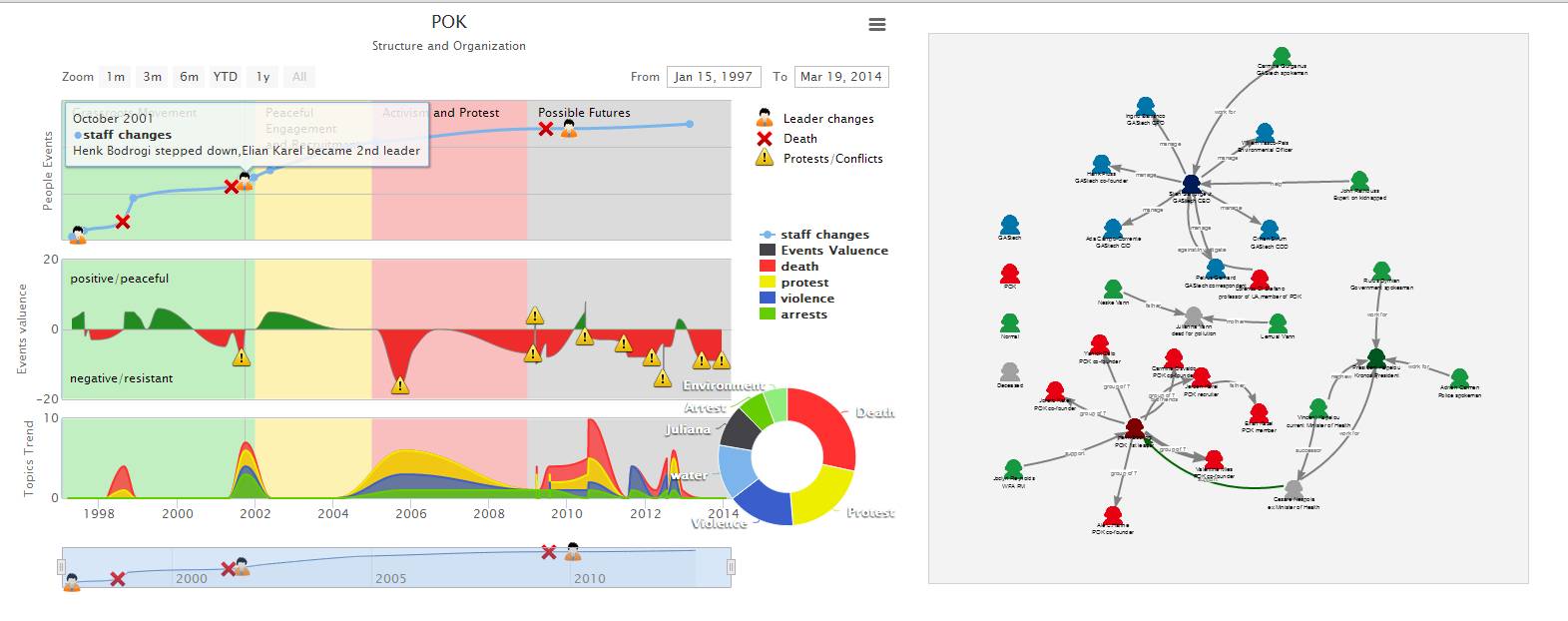The width and height of the screenshot is (1568, 621).
Task: Click the Government spokesman node
Action: [x=1381, y=272]
